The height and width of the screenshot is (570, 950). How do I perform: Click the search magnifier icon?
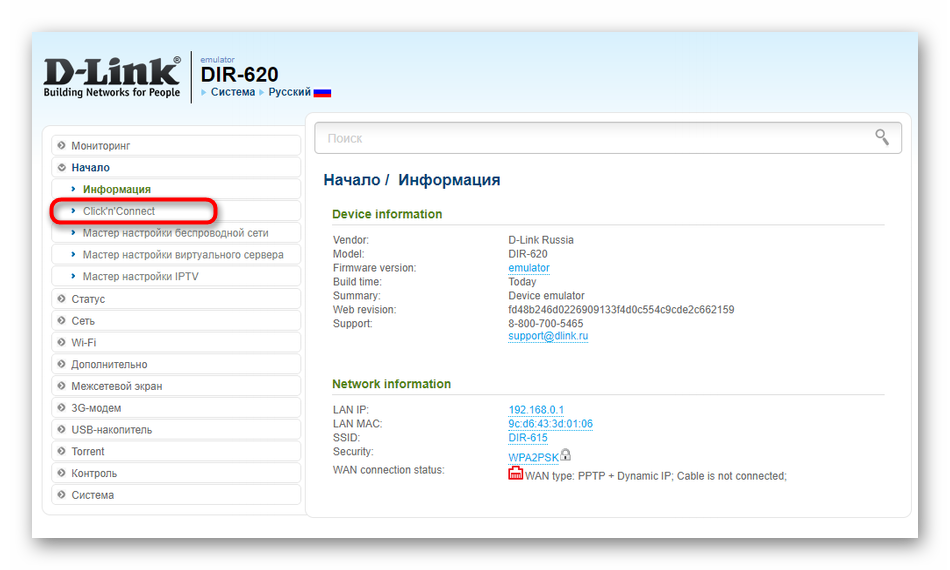[x=881, y=138]
